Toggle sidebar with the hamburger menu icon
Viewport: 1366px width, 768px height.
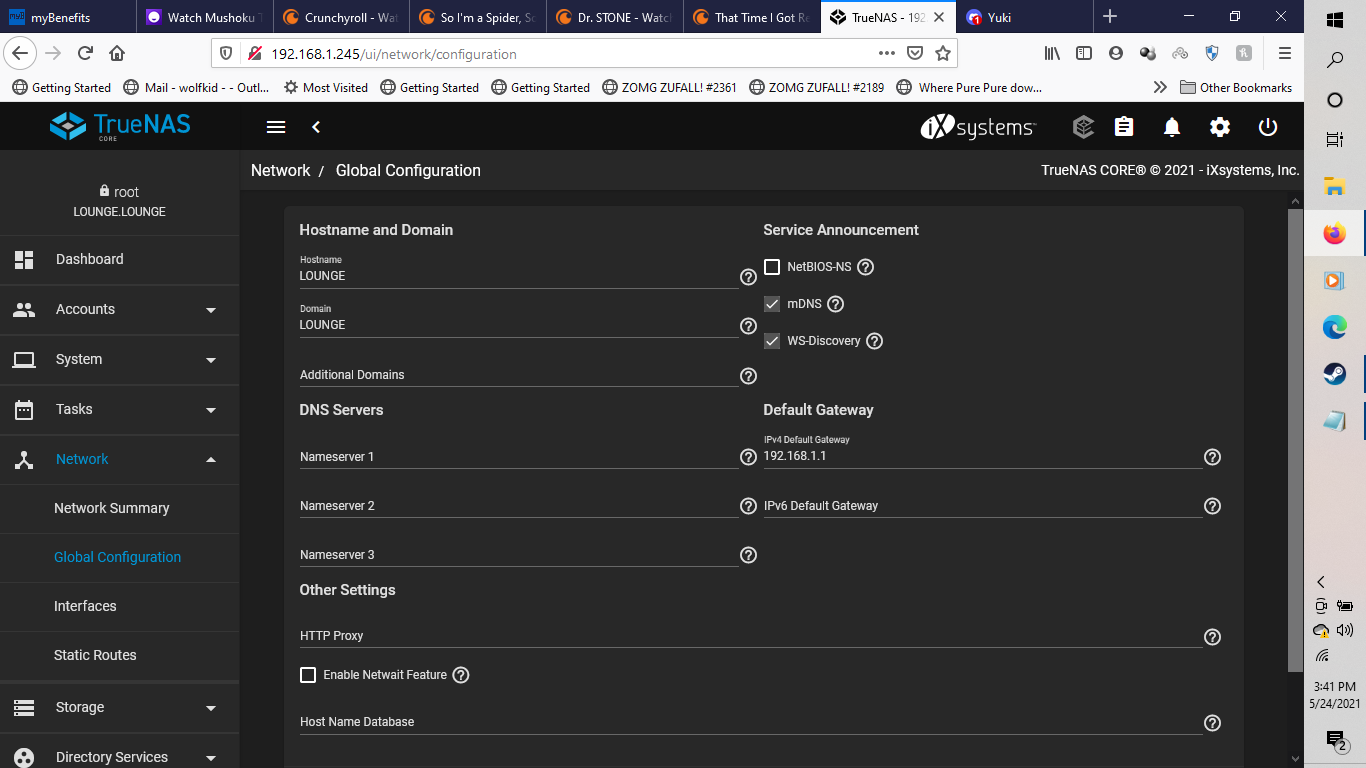pos(276,127)
